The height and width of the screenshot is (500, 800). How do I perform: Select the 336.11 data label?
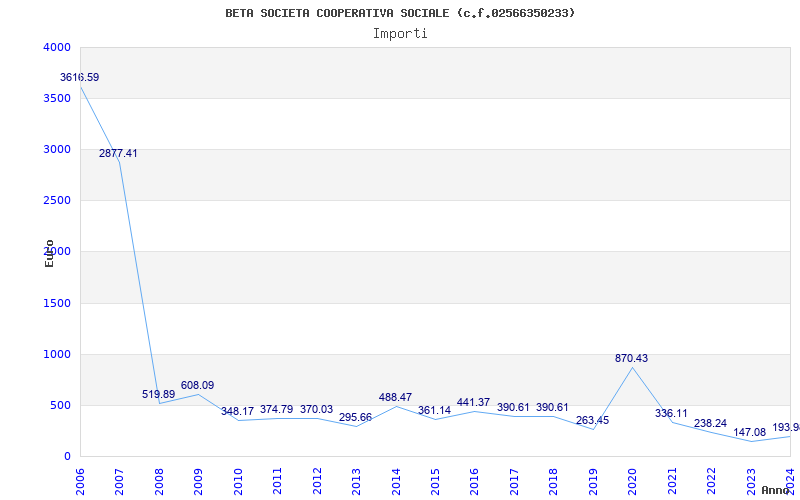tap(671, 413)
